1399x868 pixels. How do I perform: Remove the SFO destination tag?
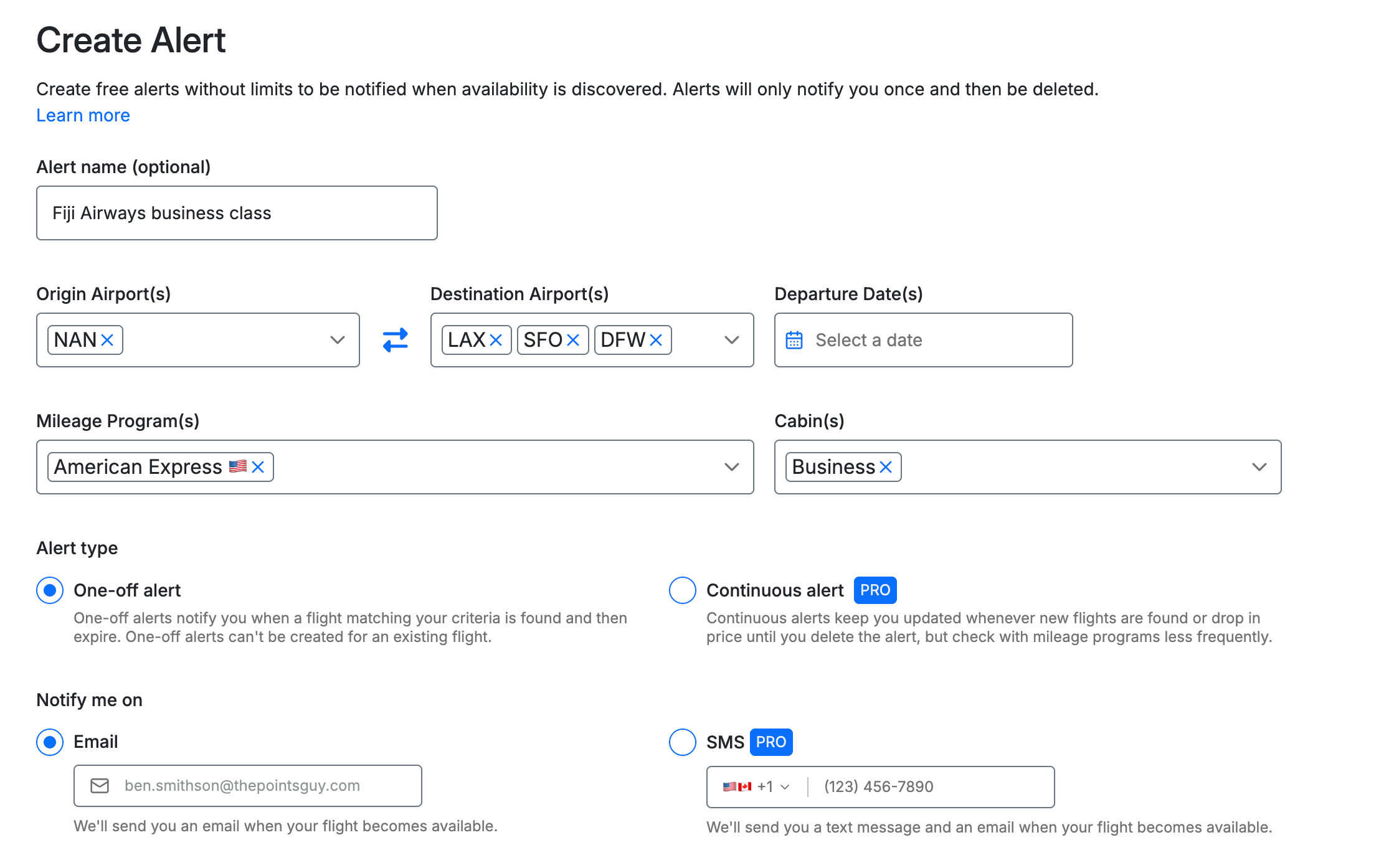click(573, 340)
